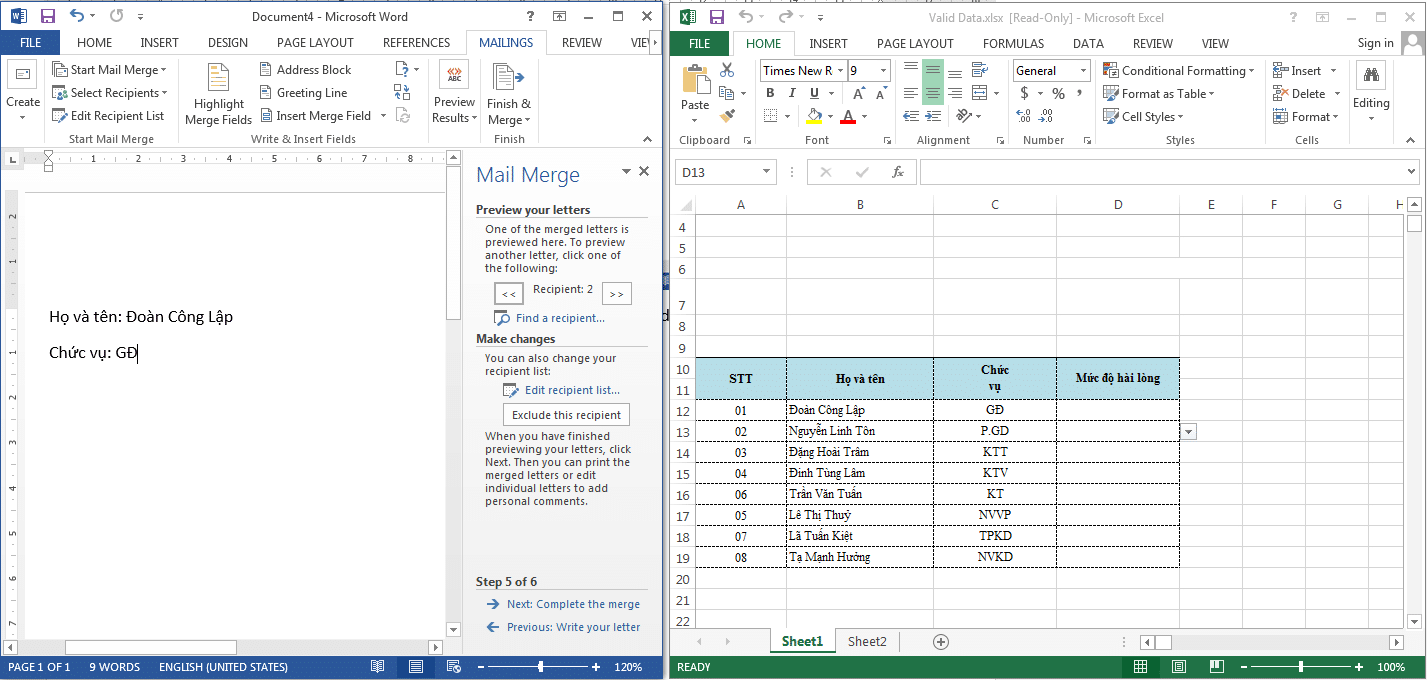Apply Percent Style in Excel
Screen dimensions: 1427x680
click(1058, 93)
